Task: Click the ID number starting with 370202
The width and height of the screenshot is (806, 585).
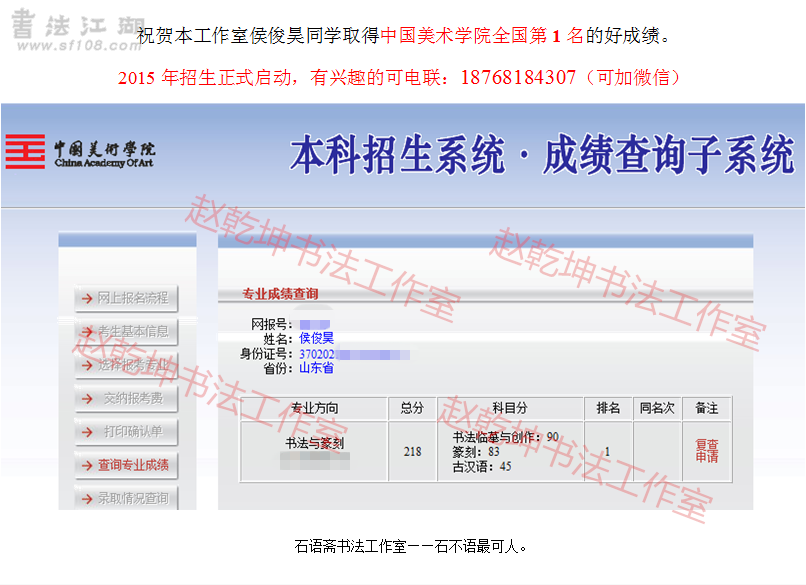Action: (x=354, y=354)
